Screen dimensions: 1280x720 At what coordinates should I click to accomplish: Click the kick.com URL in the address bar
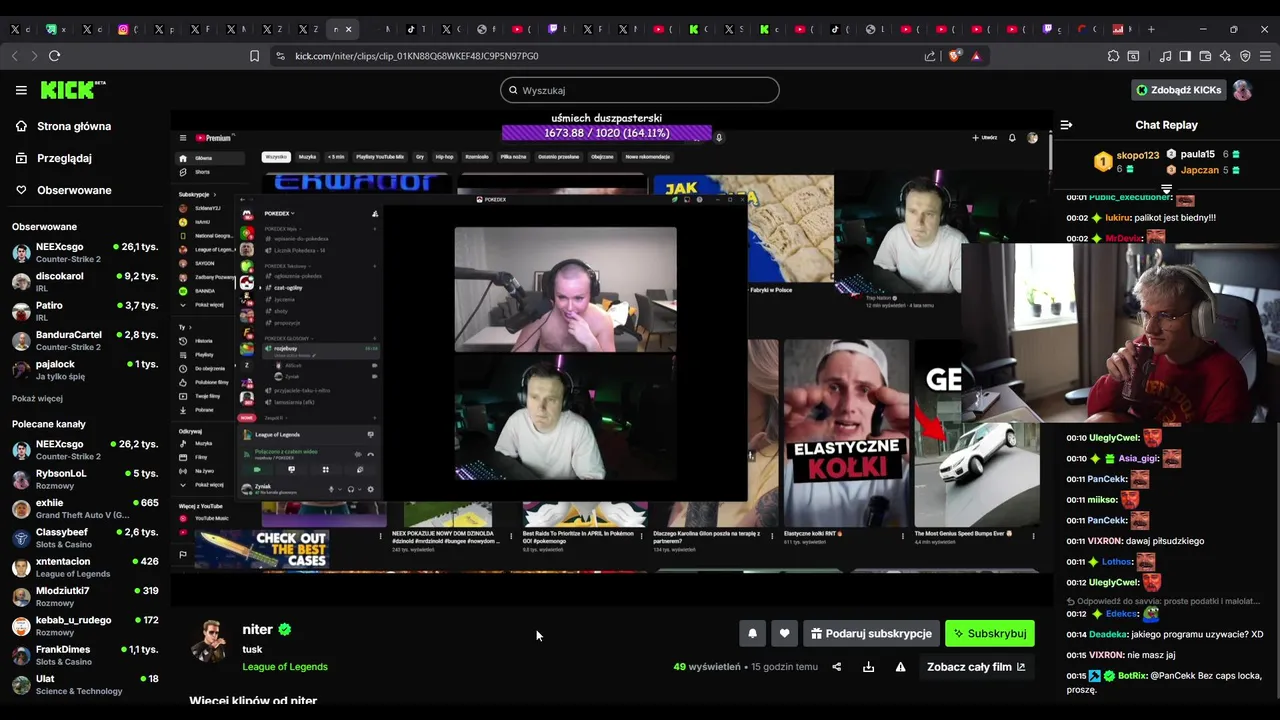pos(416,56)
